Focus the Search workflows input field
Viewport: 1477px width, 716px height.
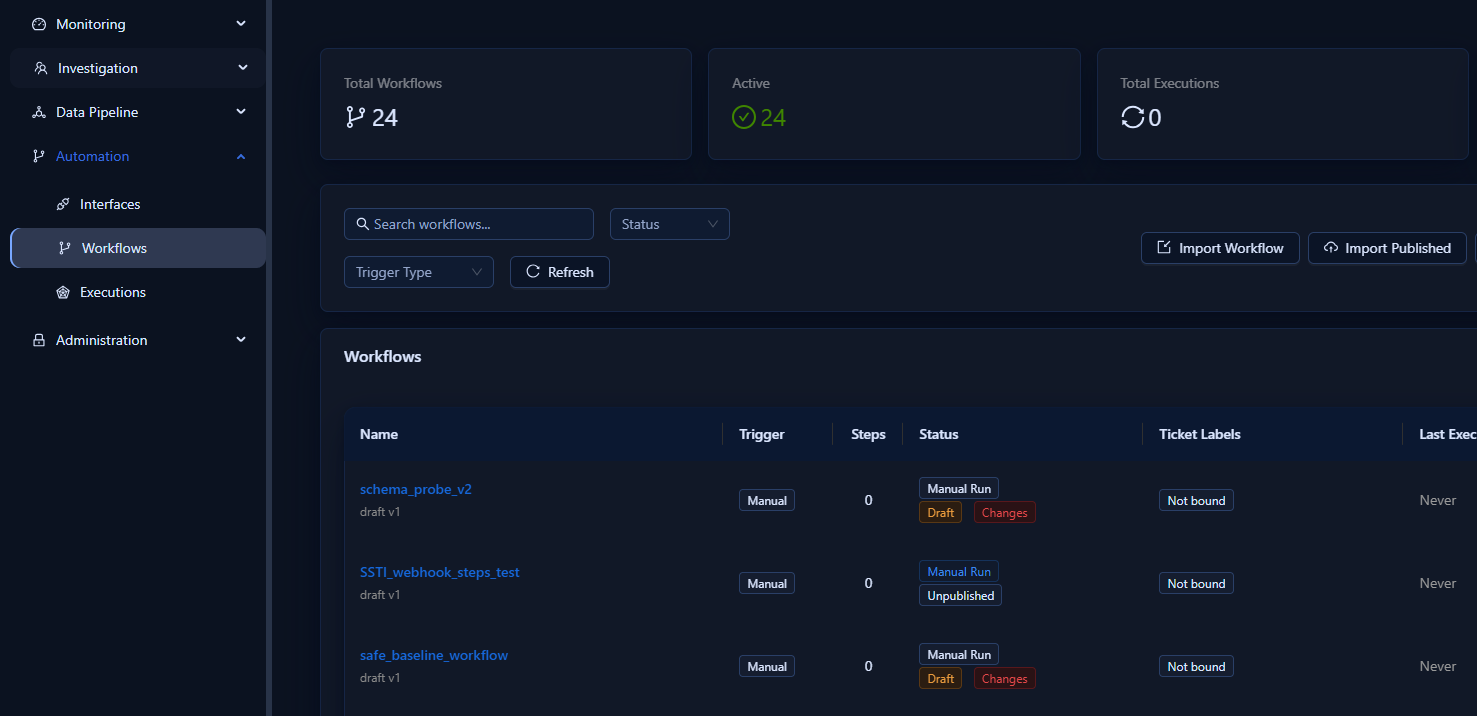(469, 224)
